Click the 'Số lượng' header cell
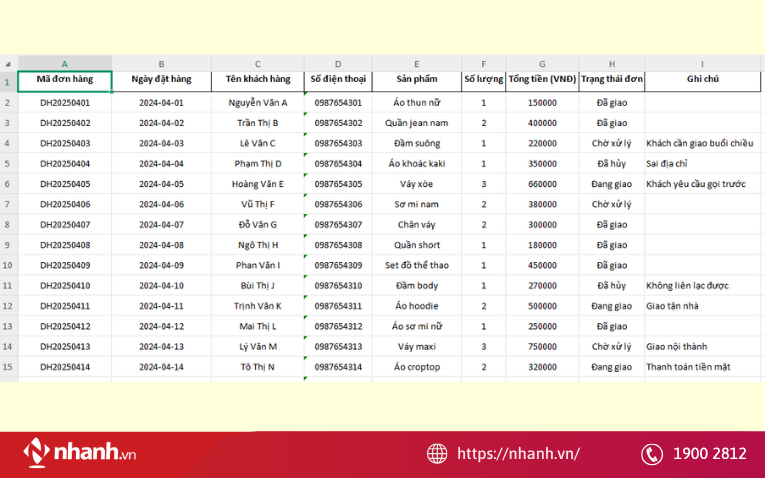The image size is (765, 478). tap(483, 81)
